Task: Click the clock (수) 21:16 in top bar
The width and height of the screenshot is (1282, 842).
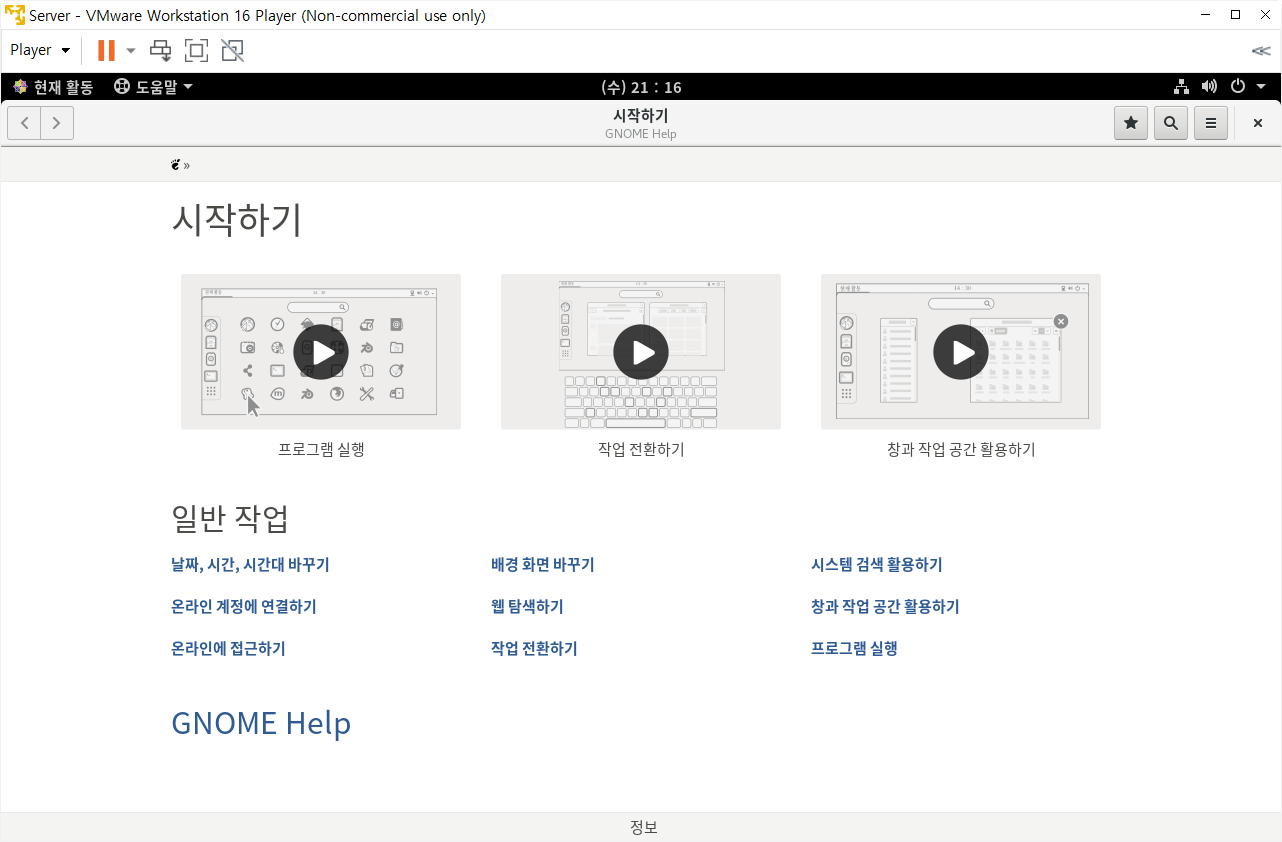Action: point(641,87)
